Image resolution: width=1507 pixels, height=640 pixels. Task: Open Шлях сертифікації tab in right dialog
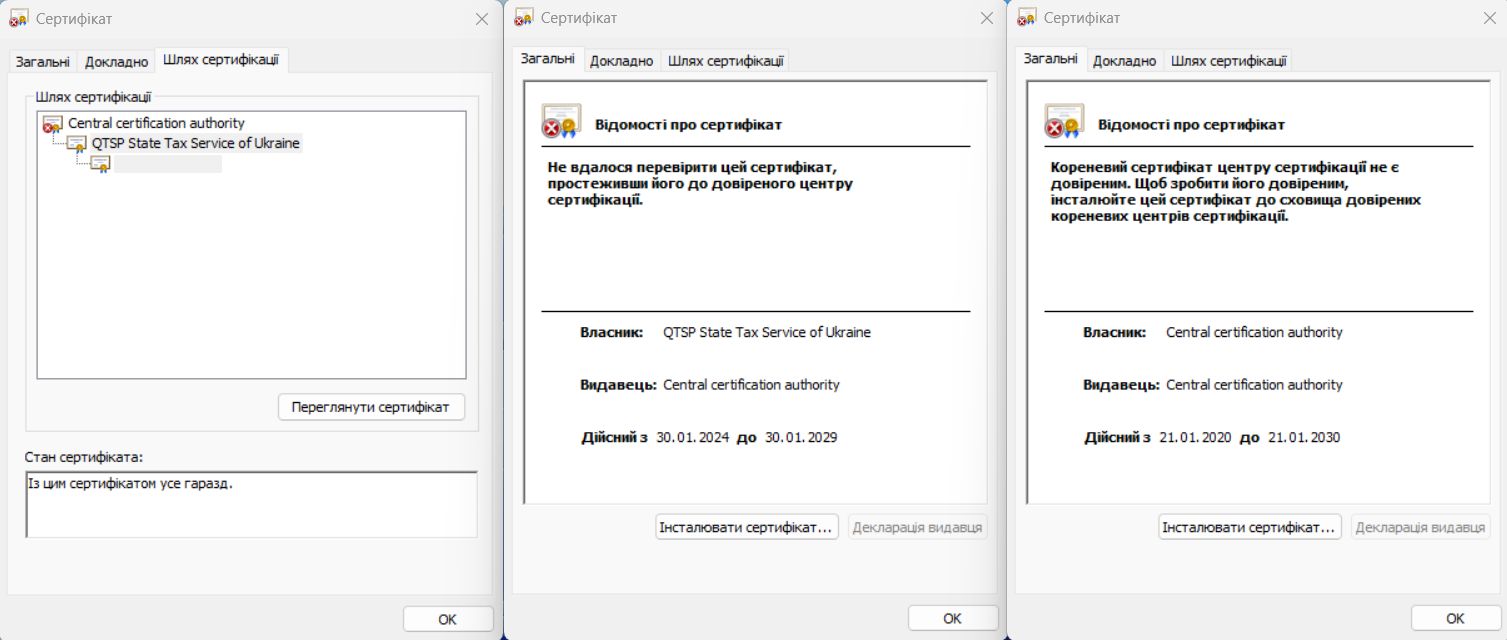click(1228, 62)
